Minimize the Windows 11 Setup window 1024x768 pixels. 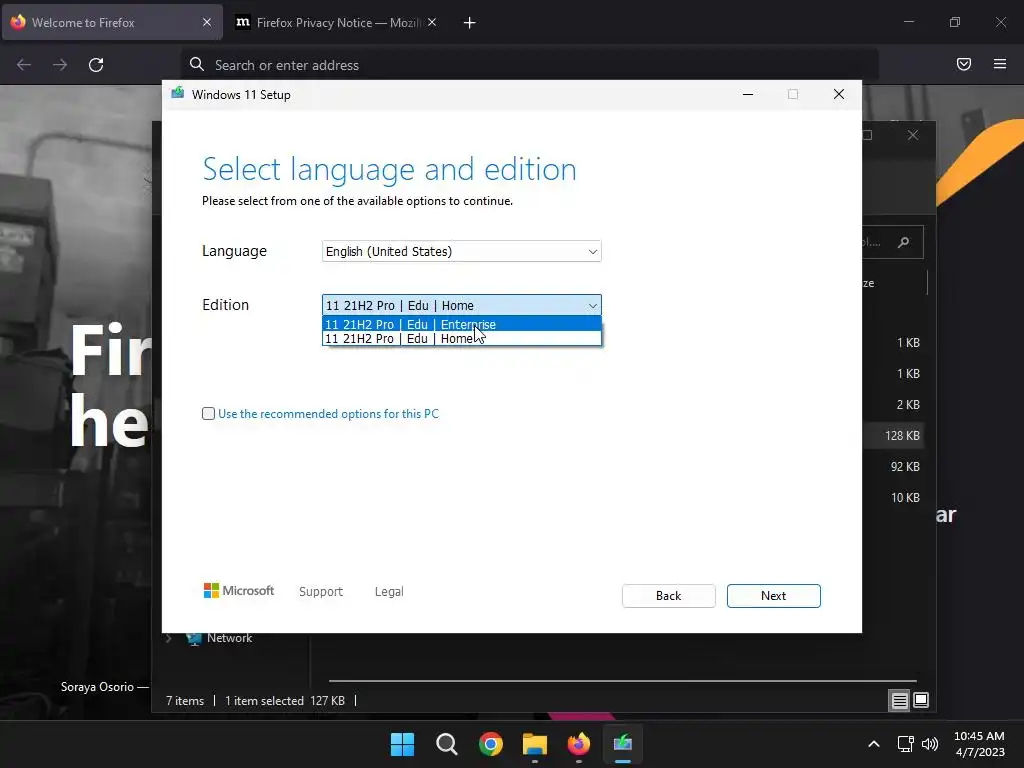(x=748, y=95)
